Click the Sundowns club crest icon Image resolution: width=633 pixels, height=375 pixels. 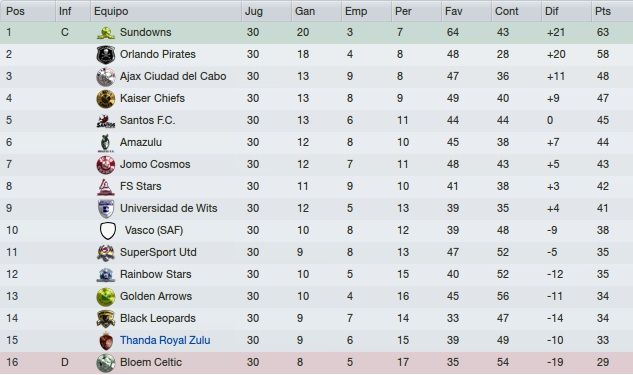pos(106,33)
